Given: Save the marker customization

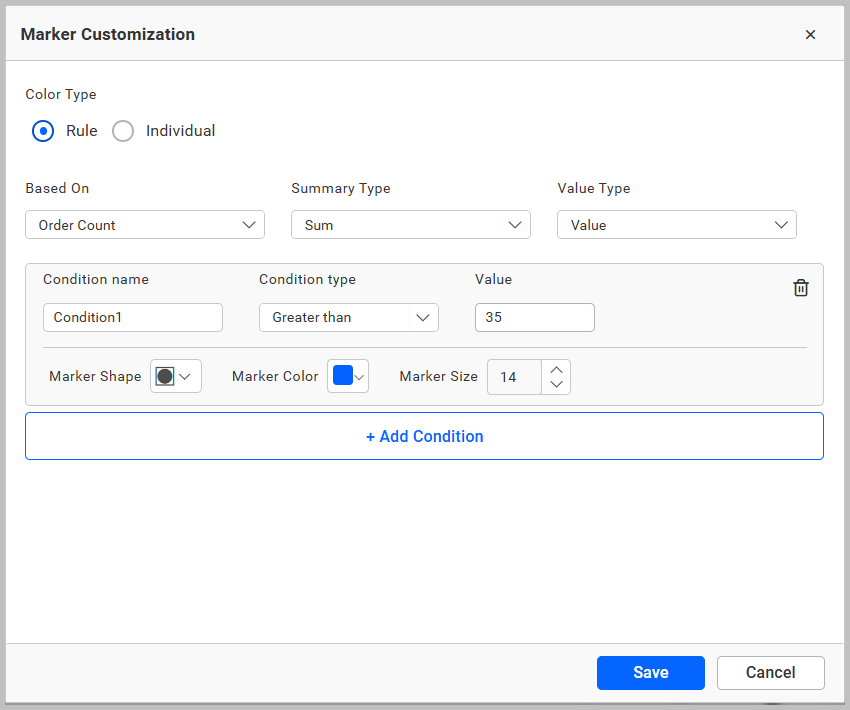Looking at the screenshot, I should (650, 672).
